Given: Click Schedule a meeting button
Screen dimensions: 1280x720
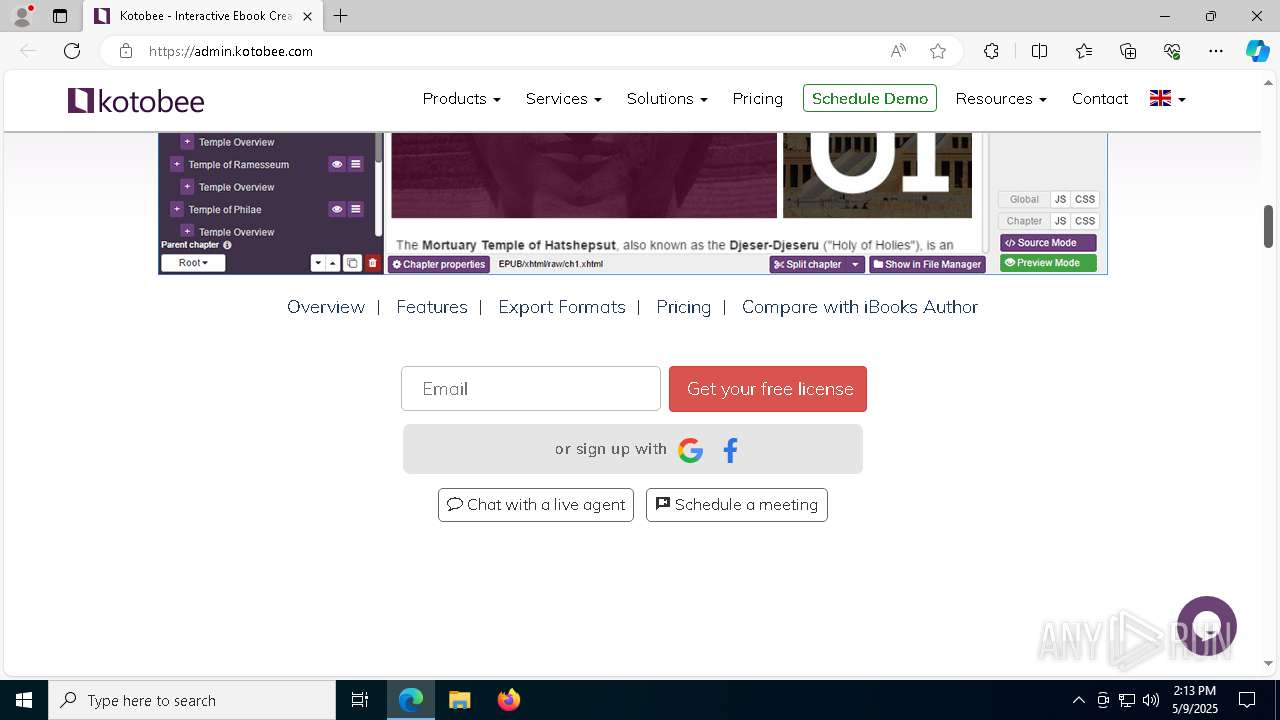Looking at the screenshot, I should point(737,505).
